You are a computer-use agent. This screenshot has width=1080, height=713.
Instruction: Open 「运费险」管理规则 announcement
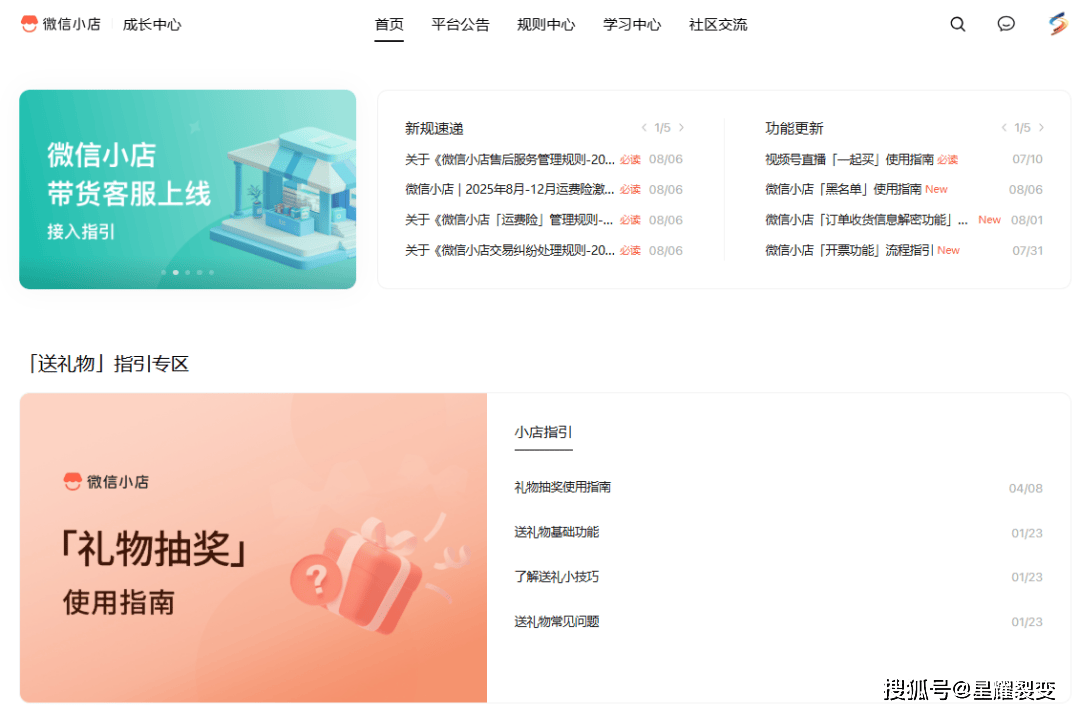click(x=510, y=220)
